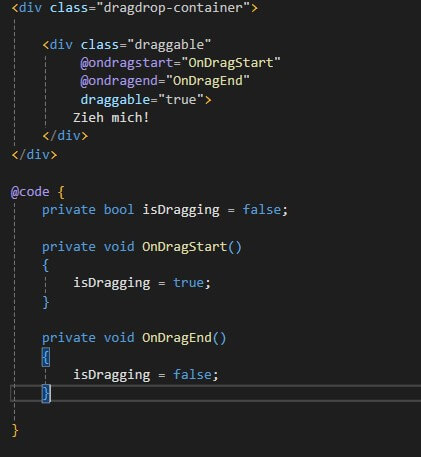Click the "OnDragEnd" attribute string value
This screenshot has height=457, width=421.
click(208, 81)
